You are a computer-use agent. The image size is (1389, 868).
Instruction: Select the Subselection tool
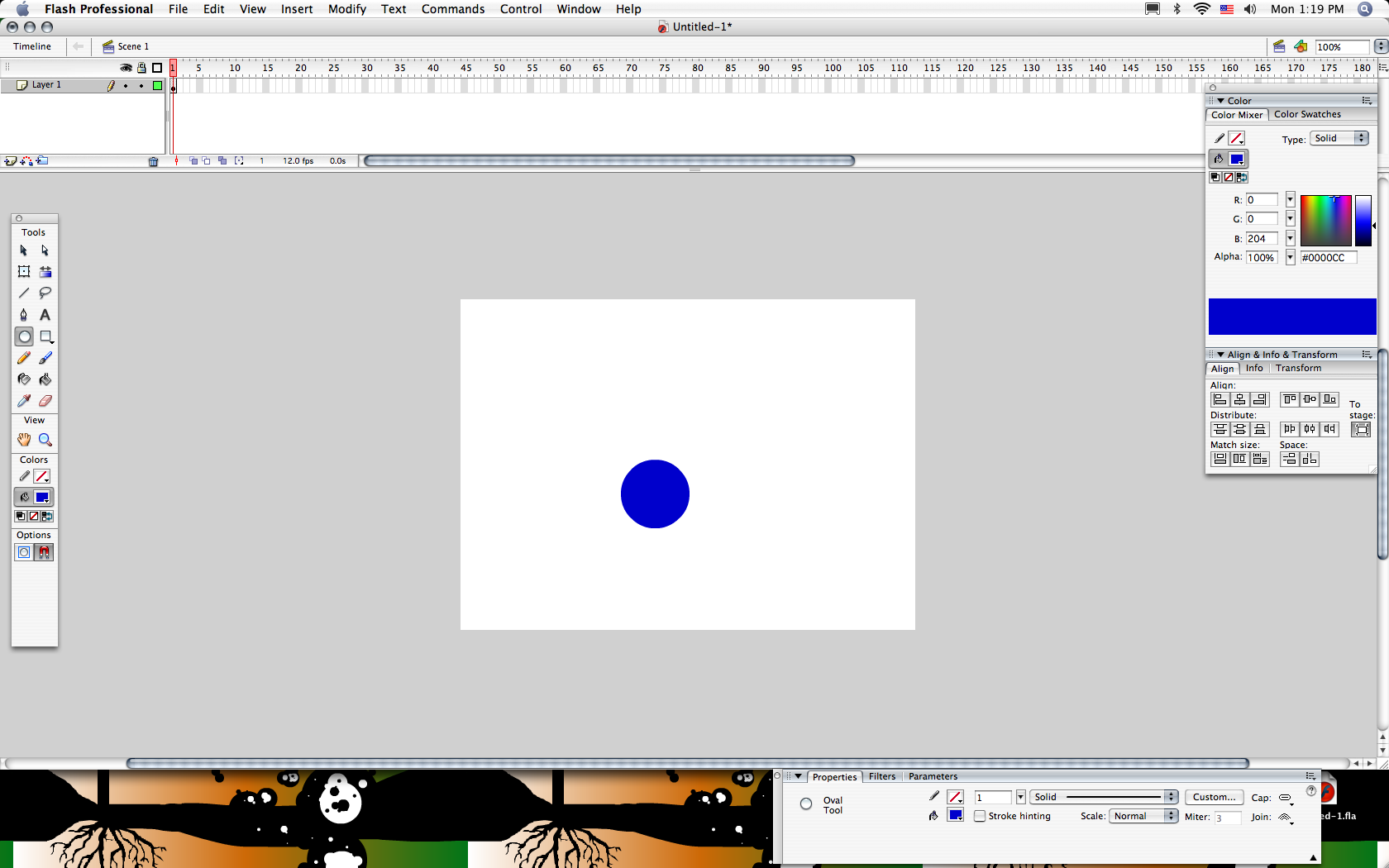click(x=45, y=250)
